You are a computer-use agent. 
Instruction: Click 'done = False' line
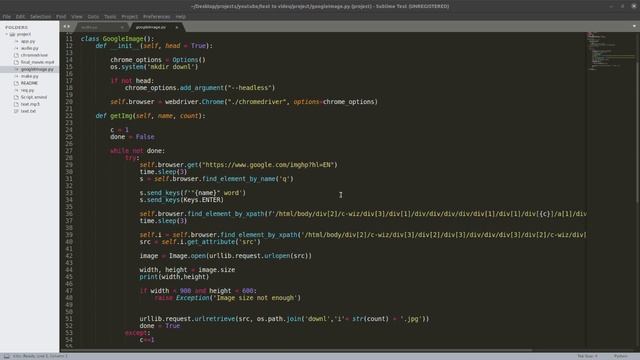(x=132, y=137)
